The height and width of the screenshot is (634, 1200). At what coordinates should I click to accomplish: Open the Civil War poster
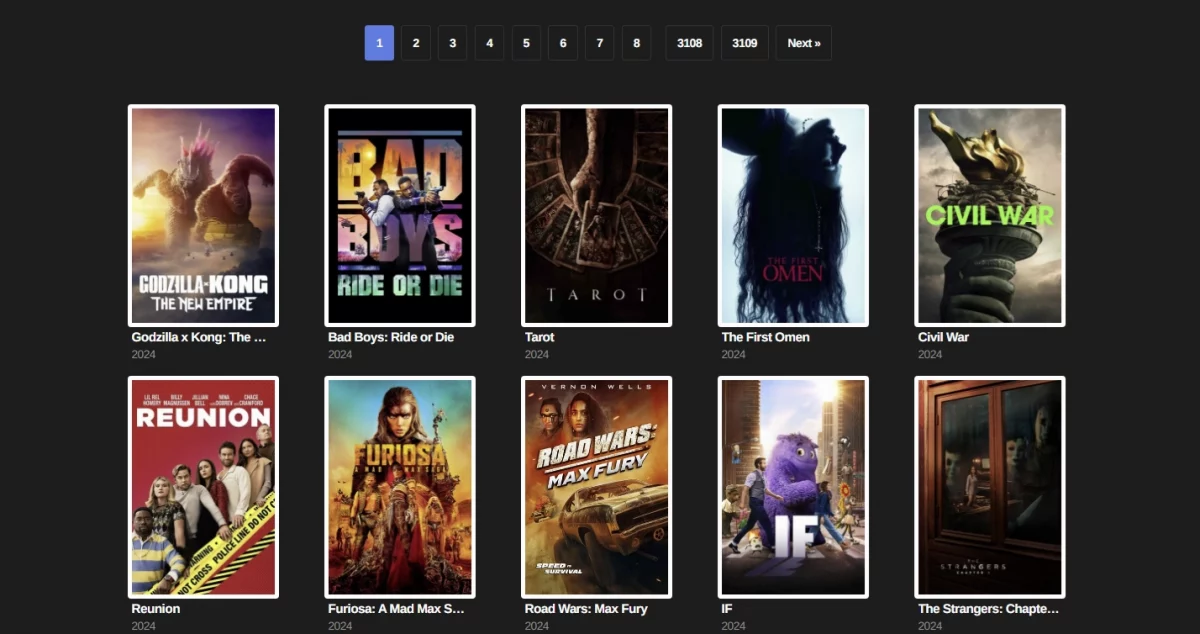989,215
